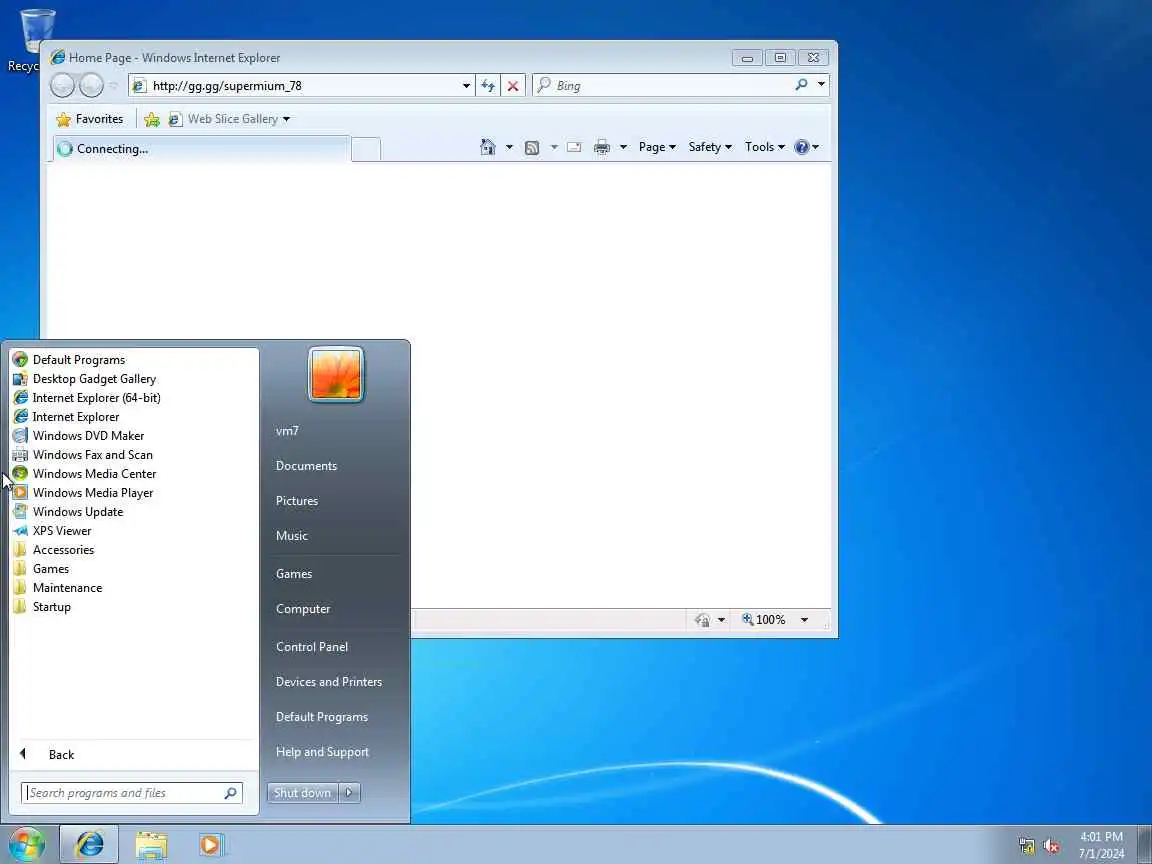
Task: Open the Web Slice Gallery dropdown
Action: (287, 119)
